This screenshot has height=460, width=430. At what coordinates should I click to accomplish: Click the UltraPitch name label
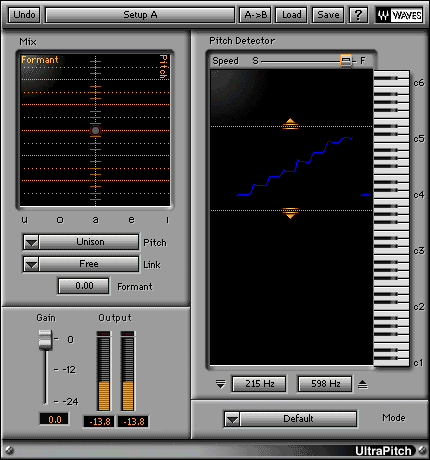tap(383, 451)
